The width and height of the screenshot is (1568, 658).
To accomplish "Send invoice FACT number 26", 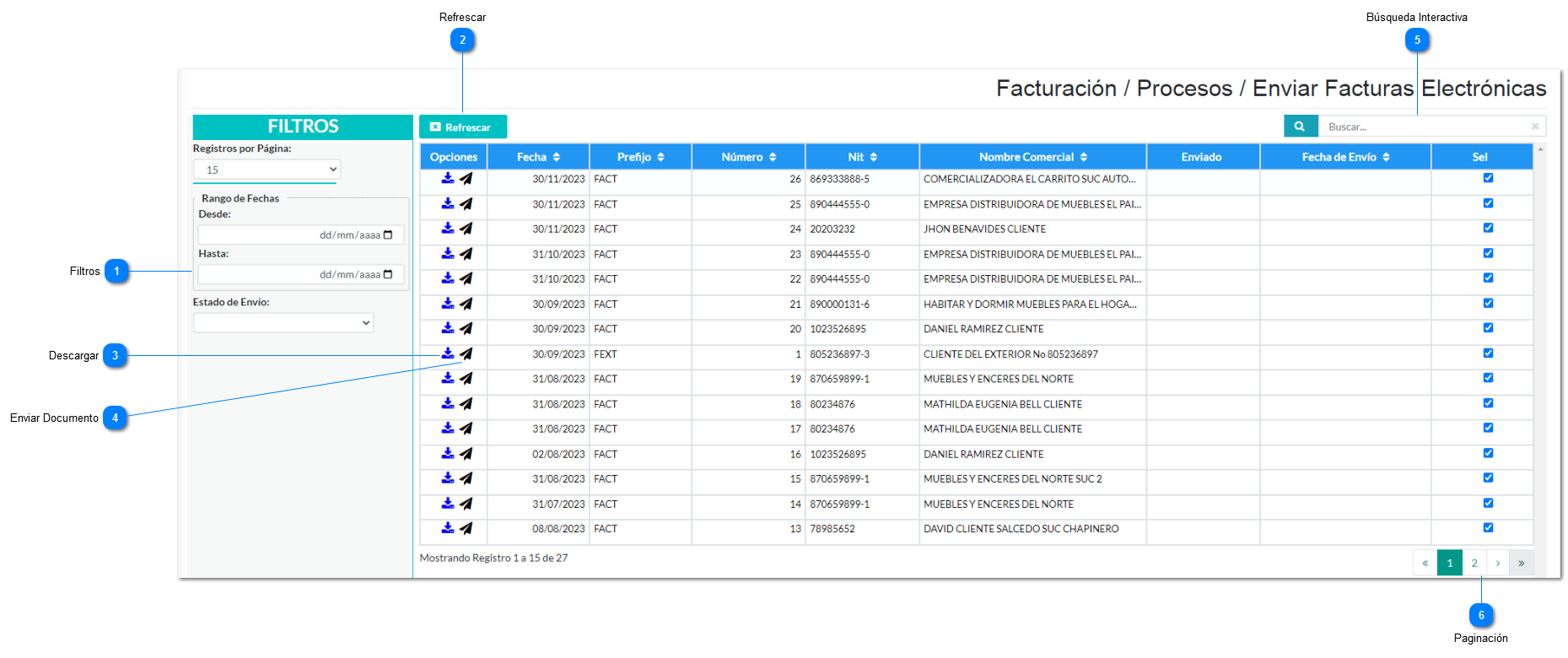I will click(x=466, y=179).
